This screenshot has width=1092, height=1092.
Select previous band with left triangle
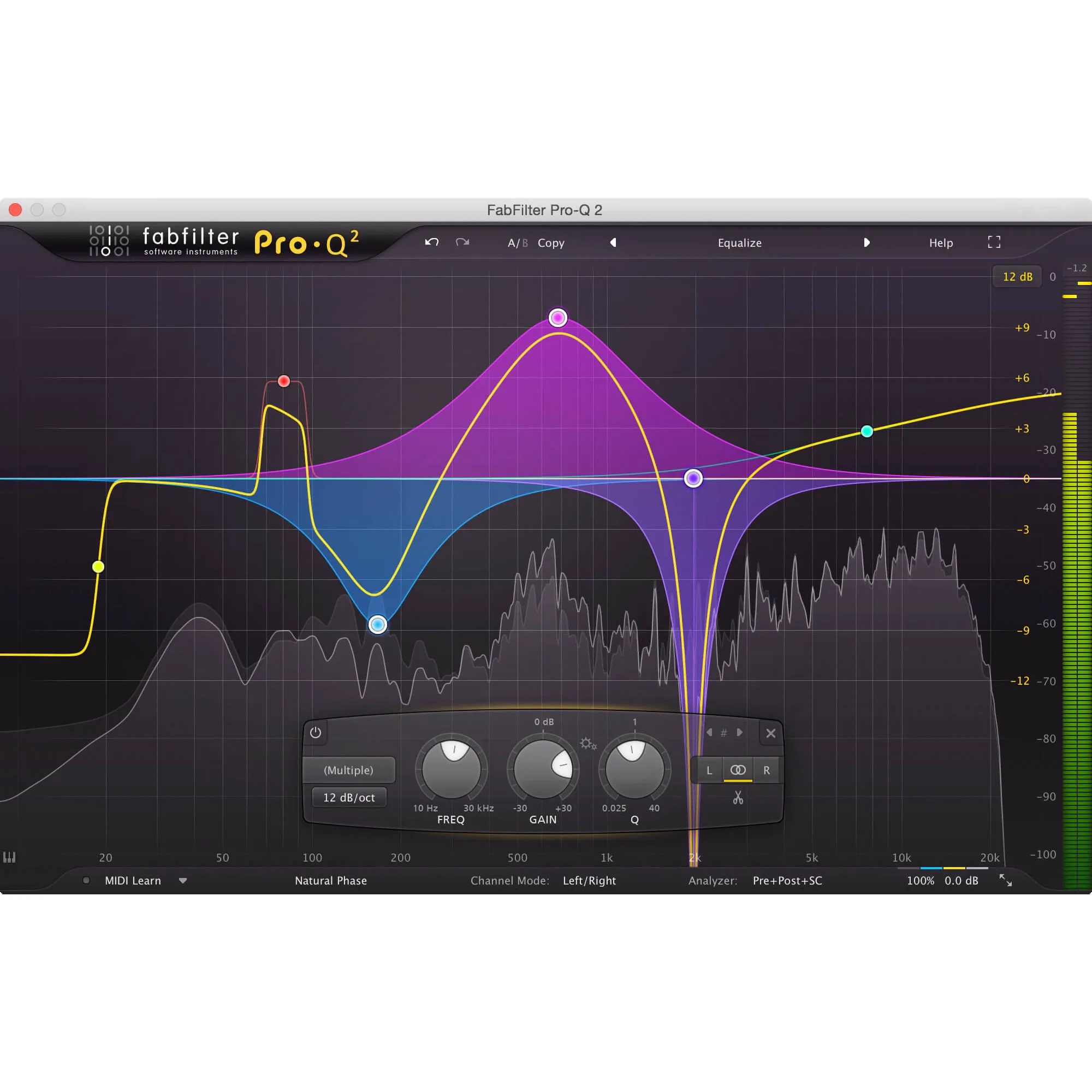coord(709,733)
